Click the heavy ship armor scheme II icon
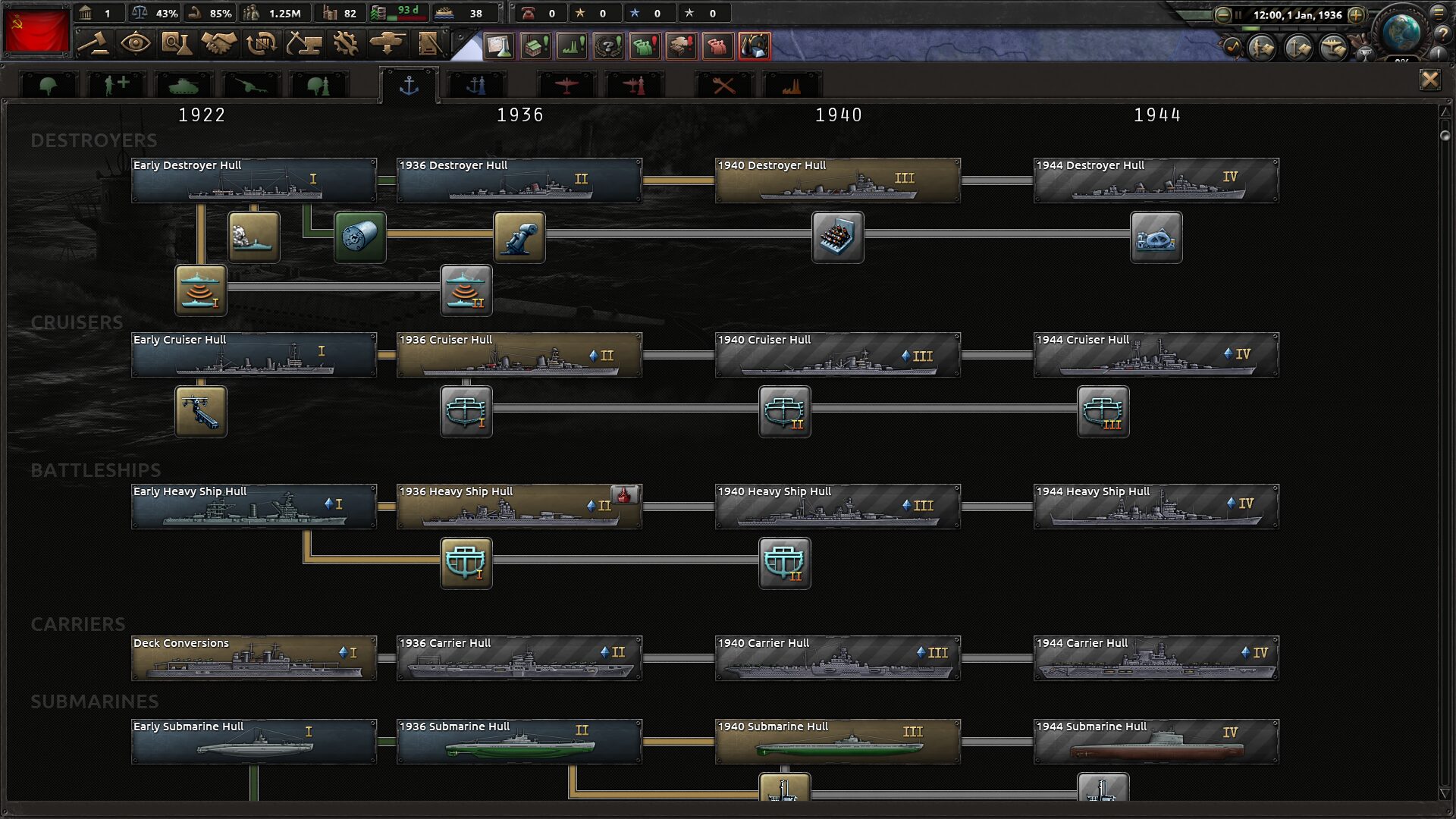 785,563
